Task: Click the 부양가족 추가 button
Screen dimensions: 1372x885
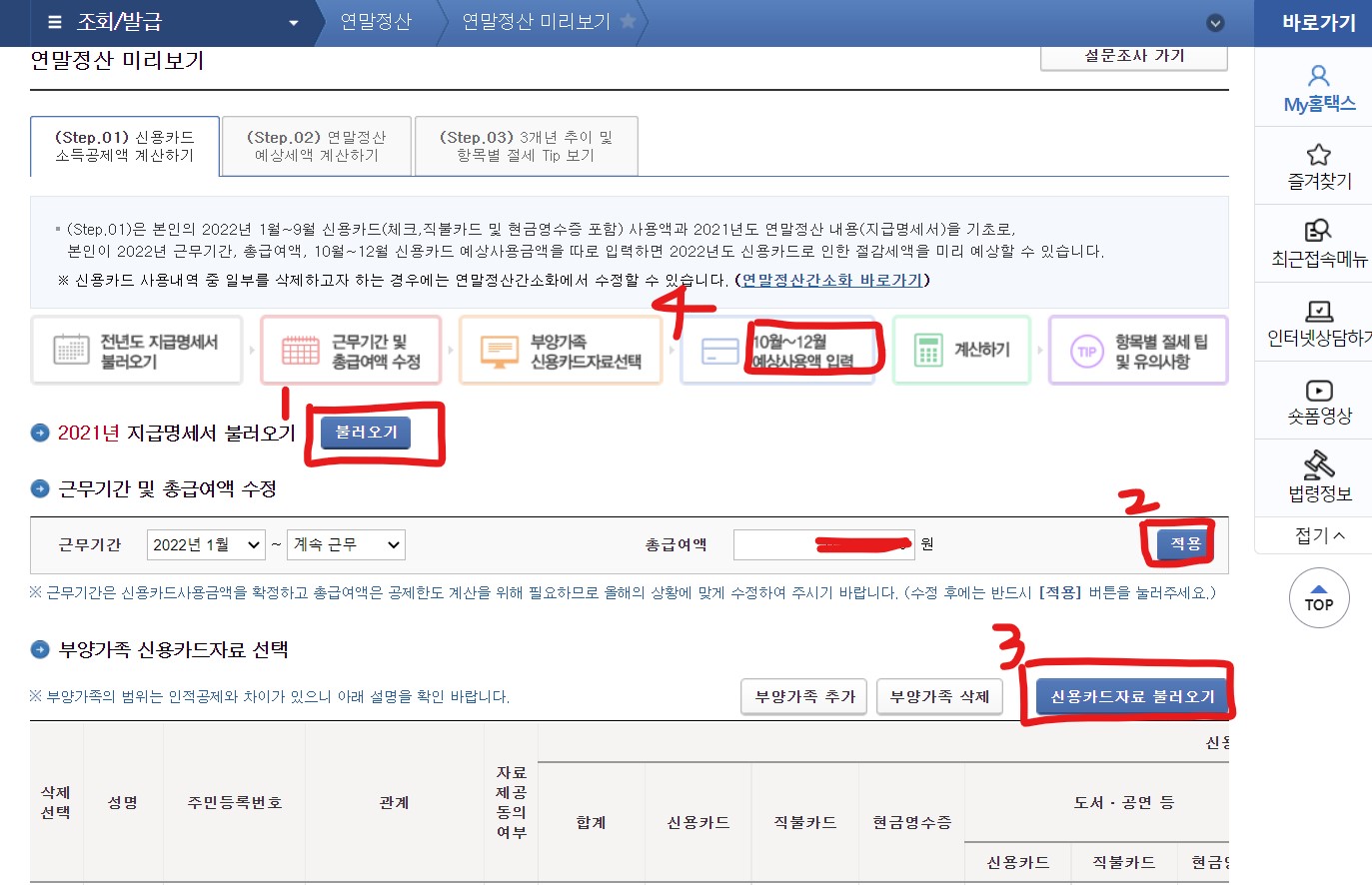Action: 805,696
